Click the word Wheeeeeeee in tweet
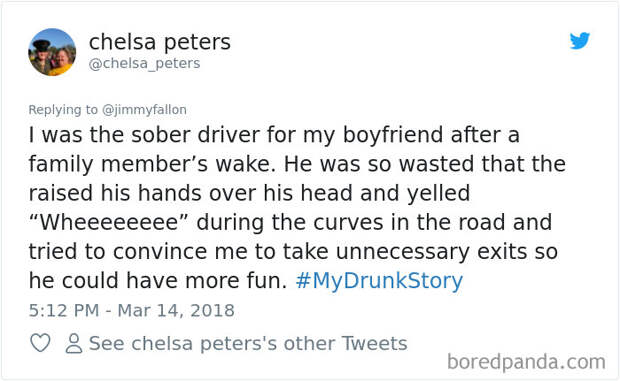The height and width of the screenshot is (381, 620). click(x=110, y=223)
